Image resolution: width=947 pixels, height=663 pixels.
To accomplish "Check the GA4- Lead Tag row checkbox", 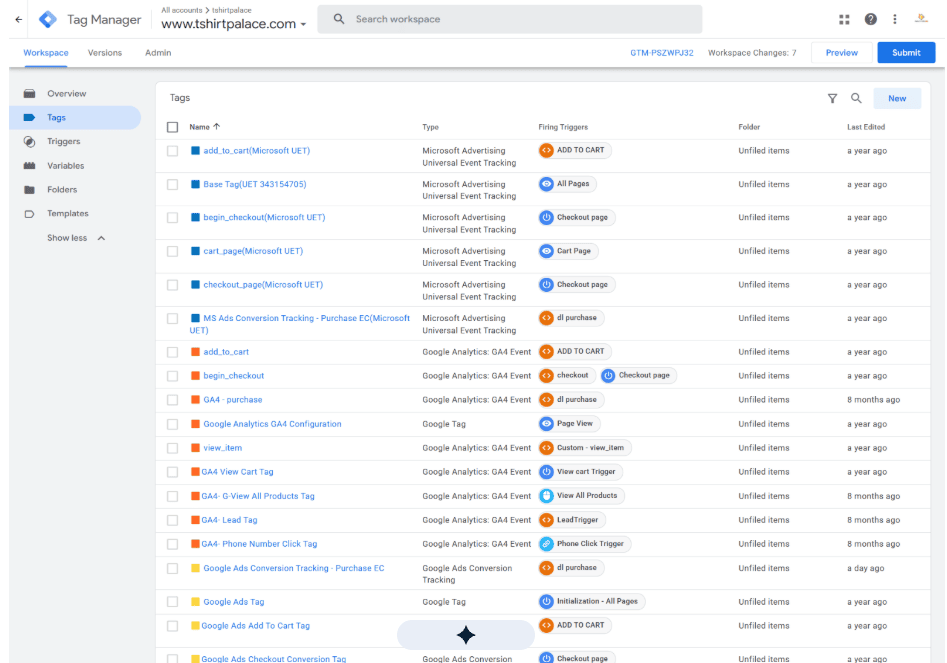I will pos(173,520).
